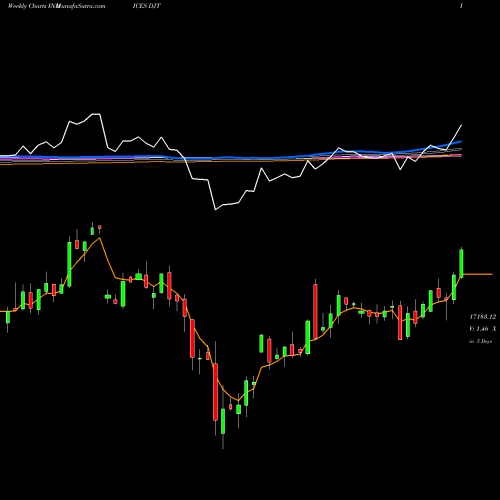Click the volume text 'V: 1.46 X'
The height and width of the screenshot is (500, 500).
(483, 329)
